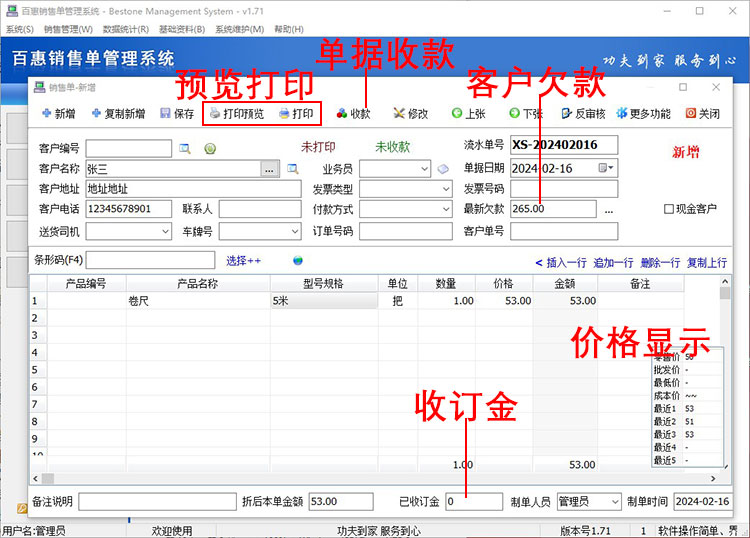Click the 客户地址 input field
The image size is (750, 538).
194,189
